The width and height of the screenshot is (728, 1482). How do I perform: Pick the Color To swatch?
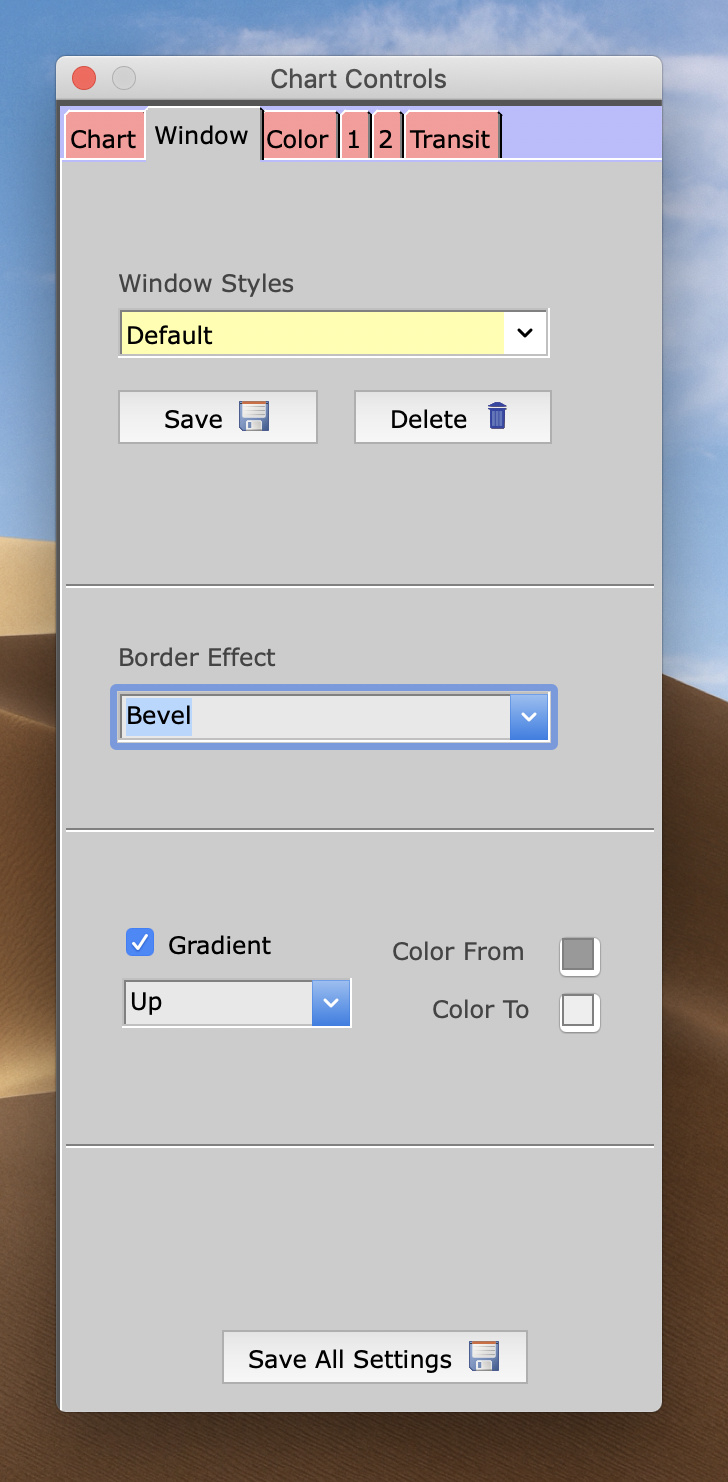(579, 1012)
